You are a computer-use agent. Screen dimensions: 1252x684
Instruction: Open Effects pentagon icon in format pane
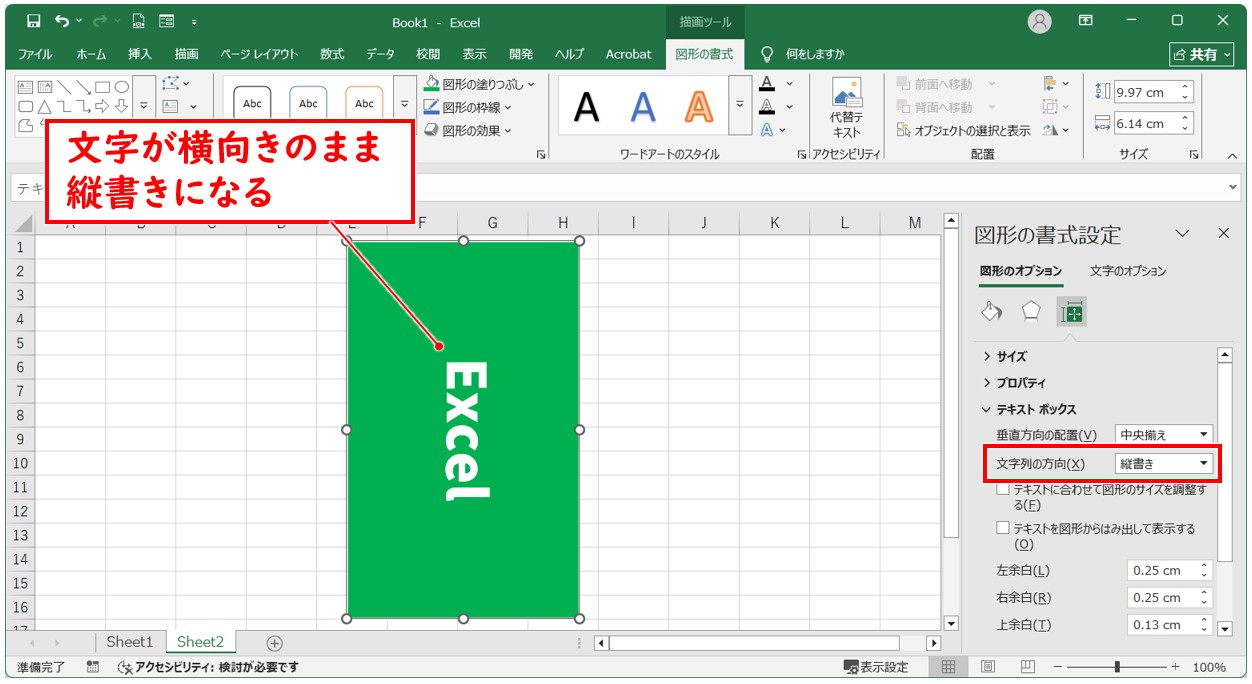click(x=1031, y=312)
